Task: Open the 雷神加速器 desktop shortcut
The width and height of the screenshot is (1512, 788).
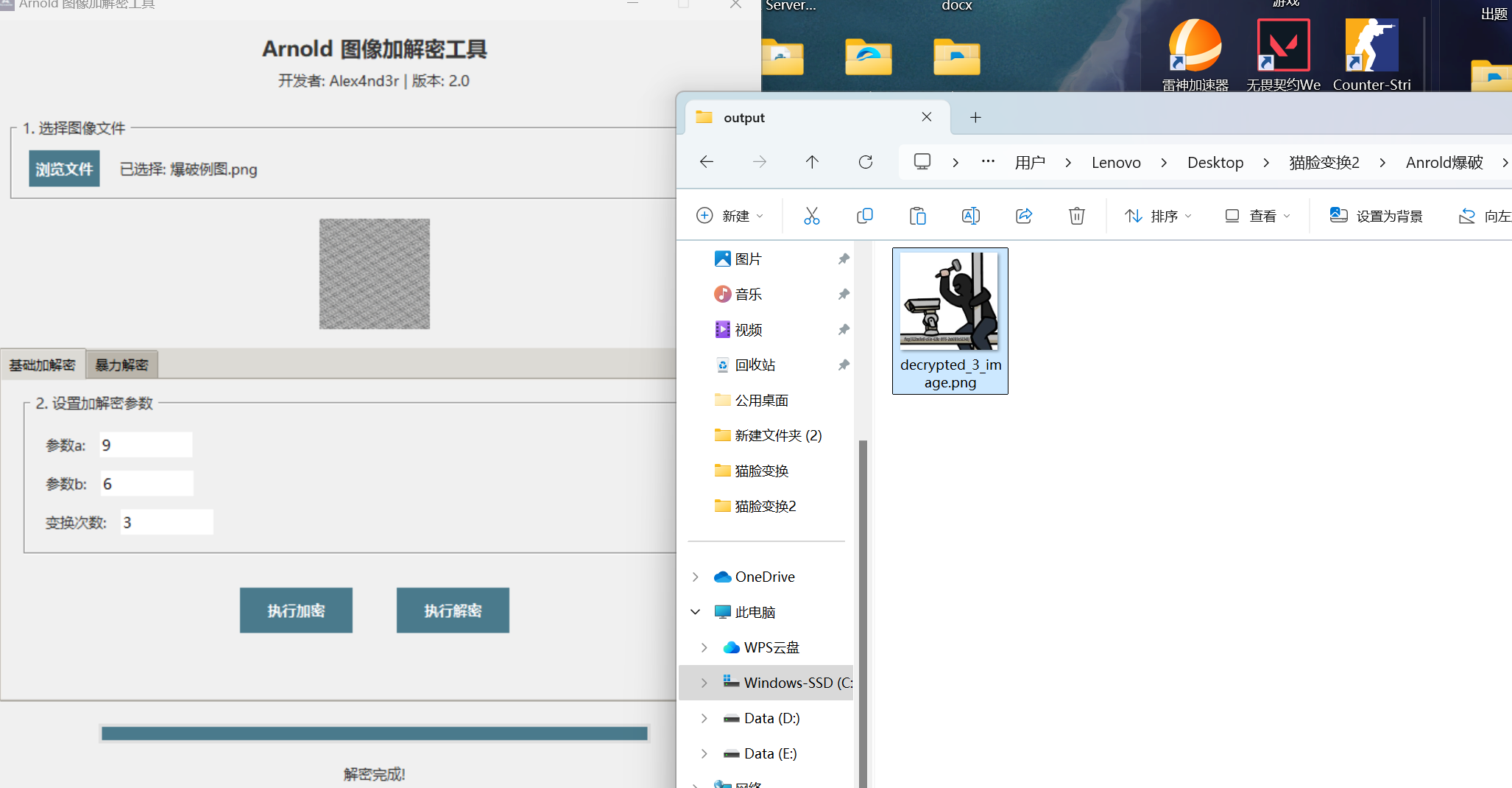Action: point(1193,46)
